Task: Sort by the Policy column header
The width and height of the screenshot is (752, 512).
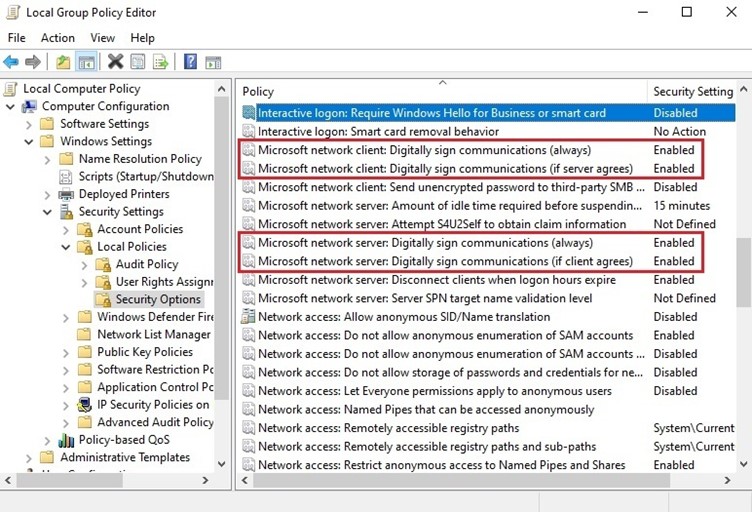Action: (440, 91)
